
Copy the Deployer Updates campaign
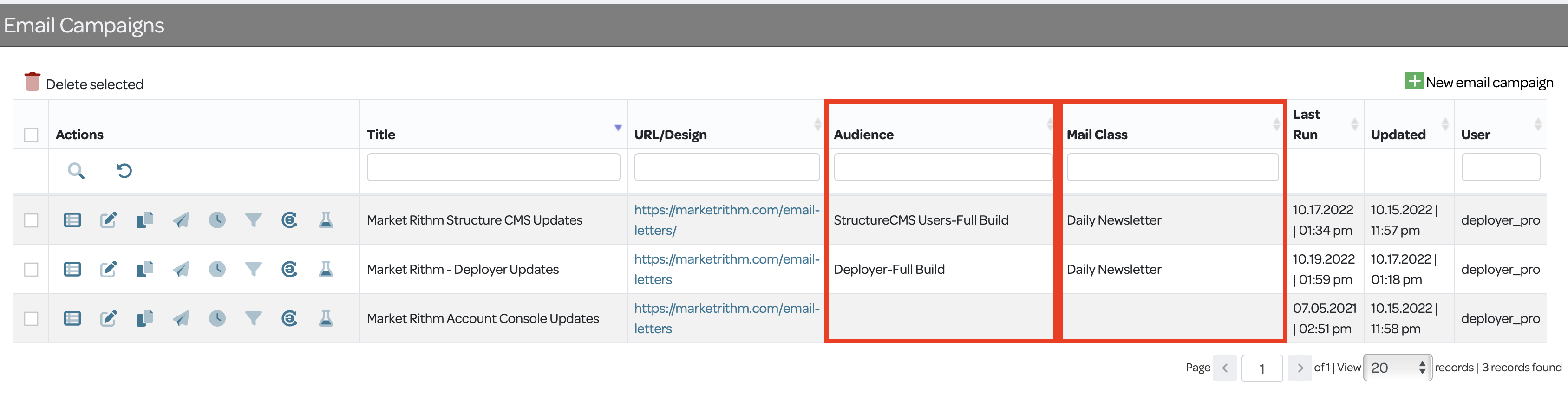[x=145, y=269]
